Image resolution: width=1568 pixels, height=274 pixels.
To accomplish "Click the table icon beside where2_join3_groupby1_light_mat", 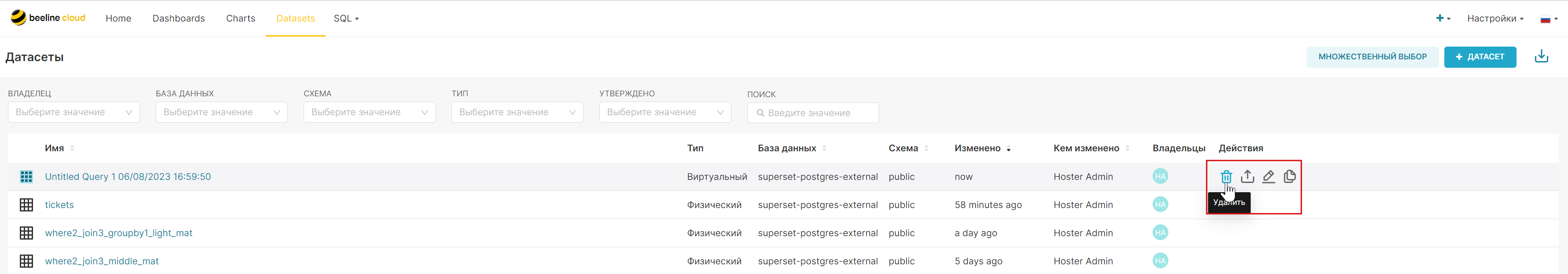I will tap(26, 233).
